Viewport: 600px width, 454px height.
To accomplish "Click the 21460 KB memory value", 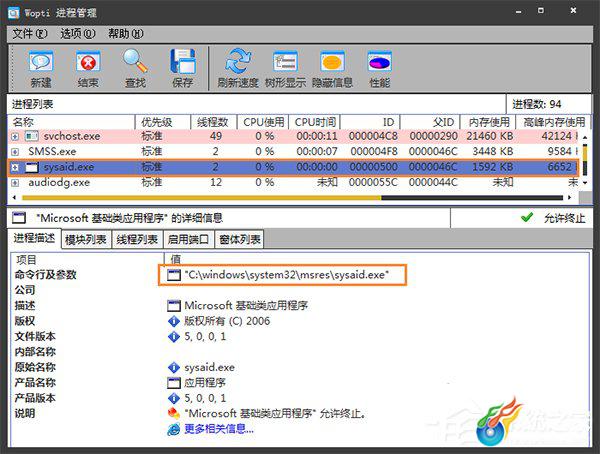I will coord(489,136).
